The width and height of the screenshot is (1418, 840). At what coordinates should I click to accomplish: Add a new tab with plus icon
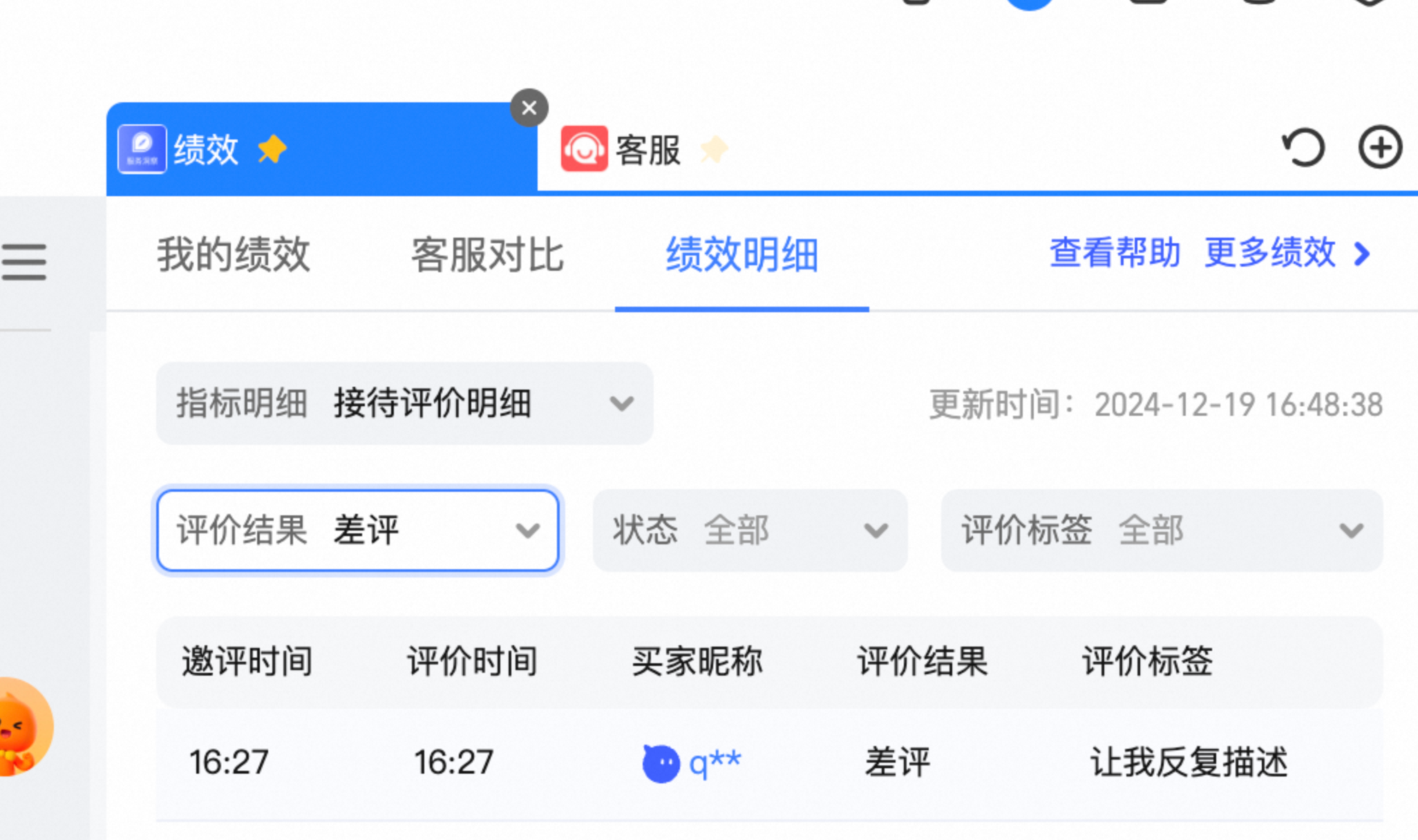[x=1380, y=147]
